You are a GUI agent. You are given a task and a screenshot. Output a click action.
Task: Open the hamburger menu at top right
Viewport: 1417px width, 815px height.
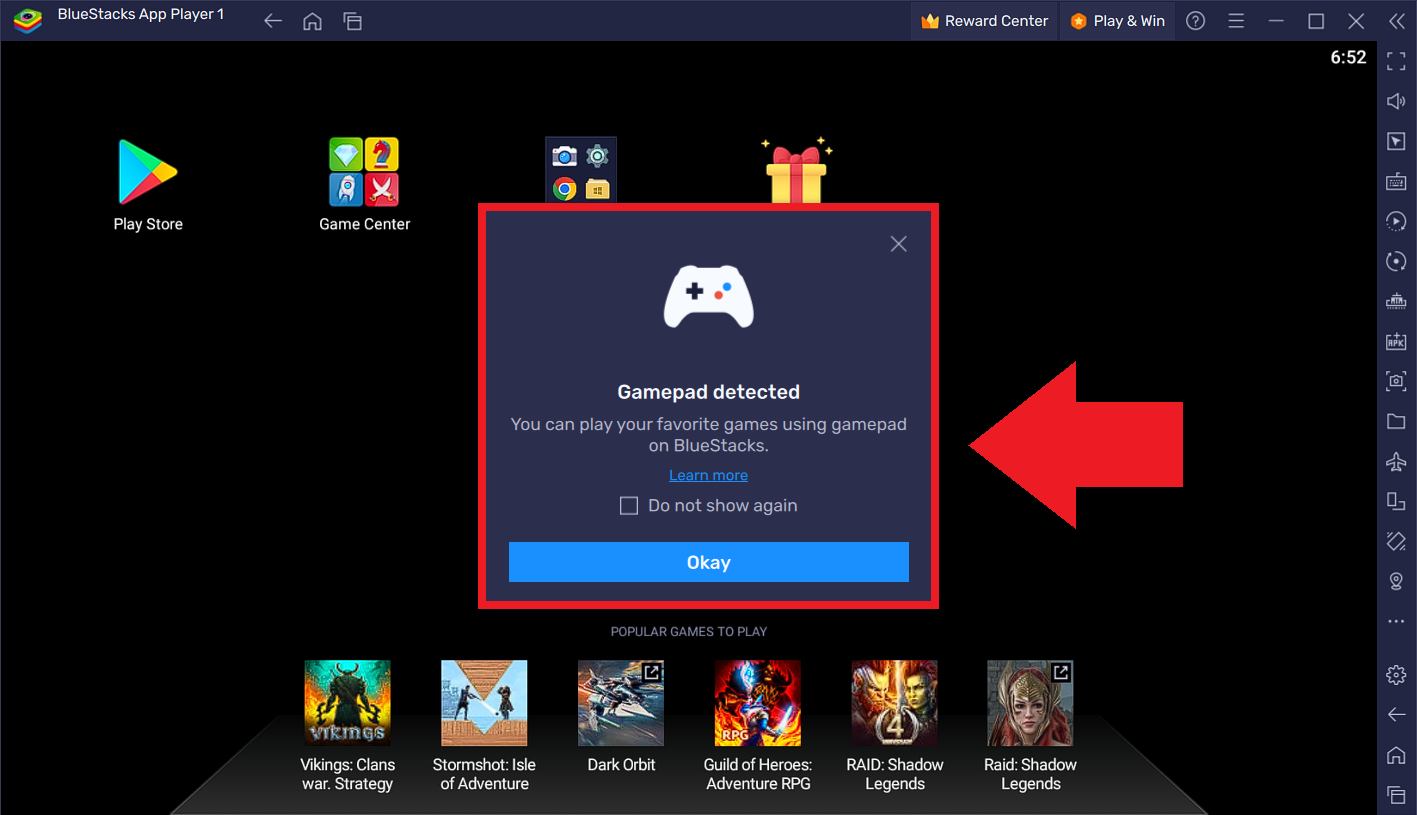(1236, 20)
